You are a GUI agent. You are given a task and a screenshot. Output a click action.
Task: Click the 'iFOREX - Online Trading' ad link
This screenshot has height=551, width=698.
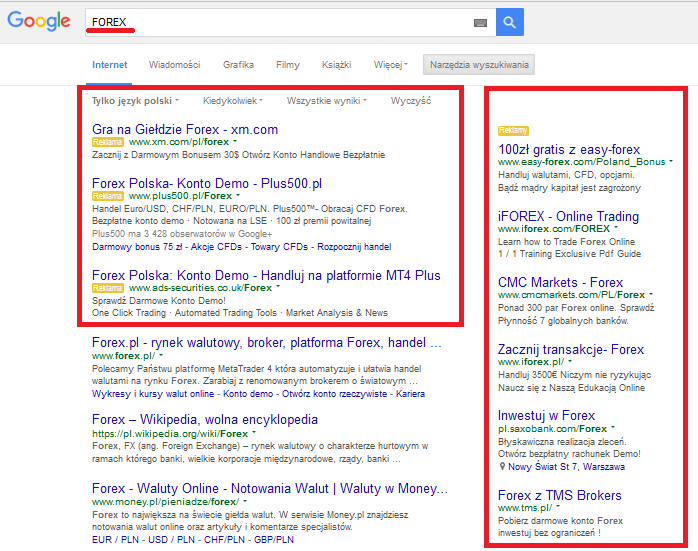click(x=568, y=216)
